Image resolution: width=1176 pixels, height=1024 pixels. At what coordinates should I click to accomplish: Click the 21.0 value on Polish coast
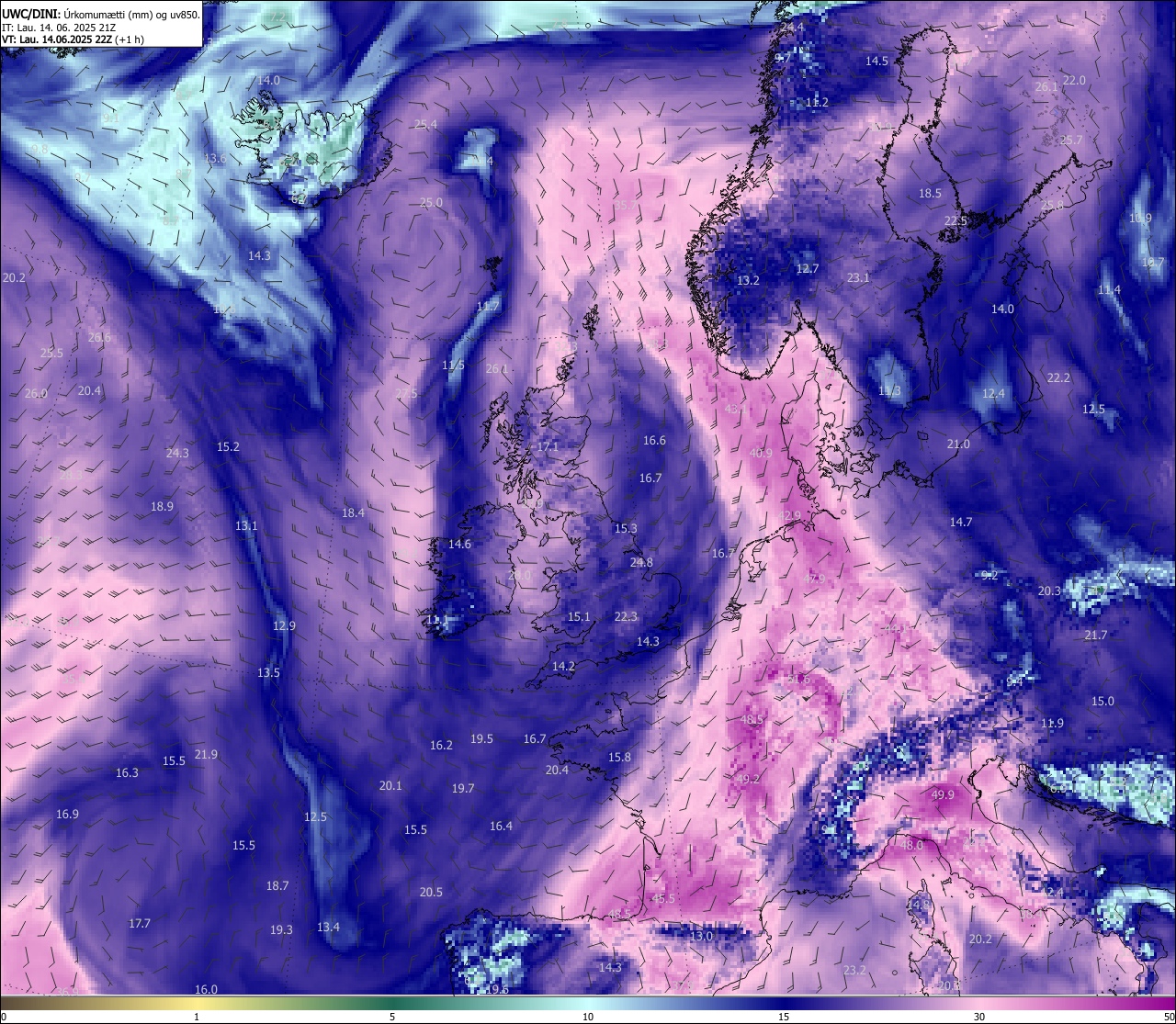(958, 444)
